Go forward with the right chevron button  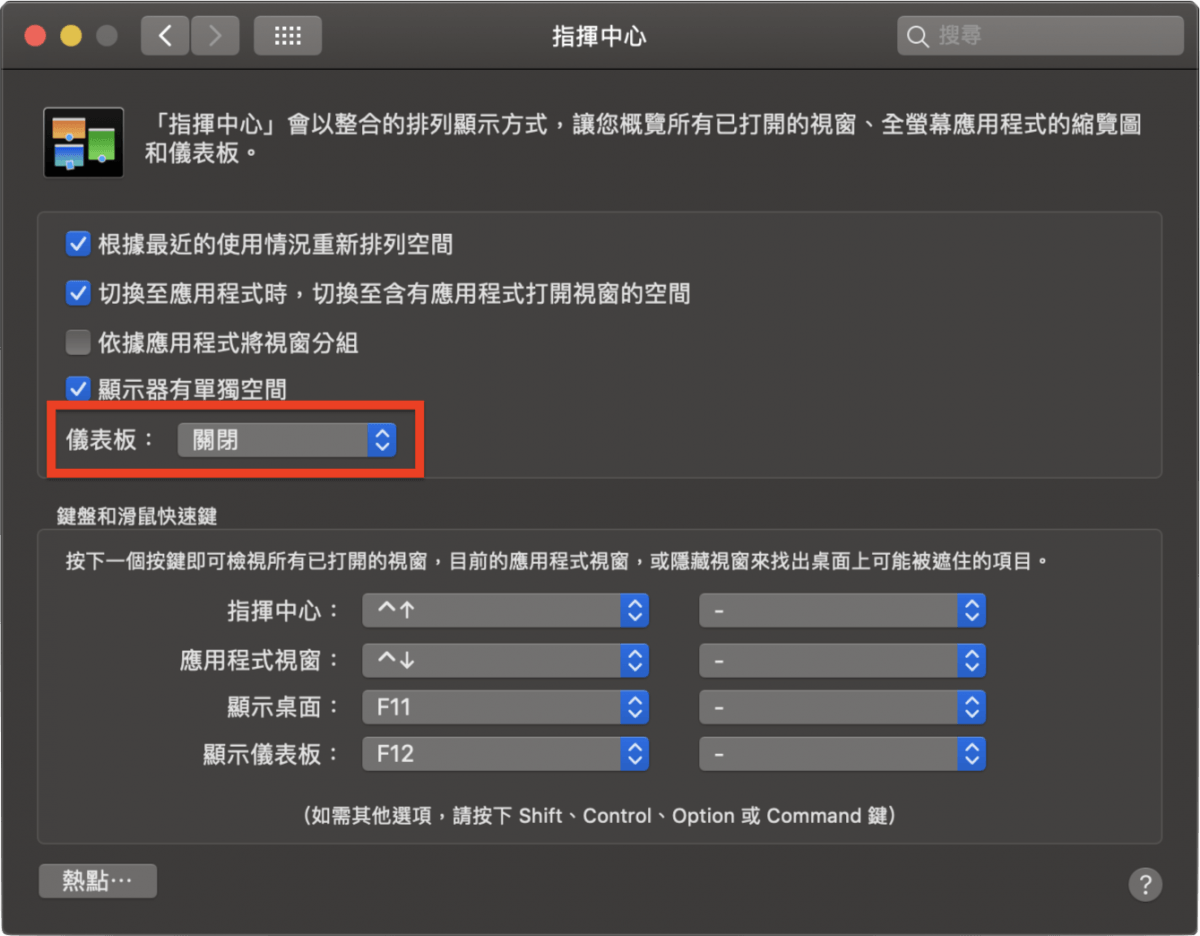click(214, 36)
